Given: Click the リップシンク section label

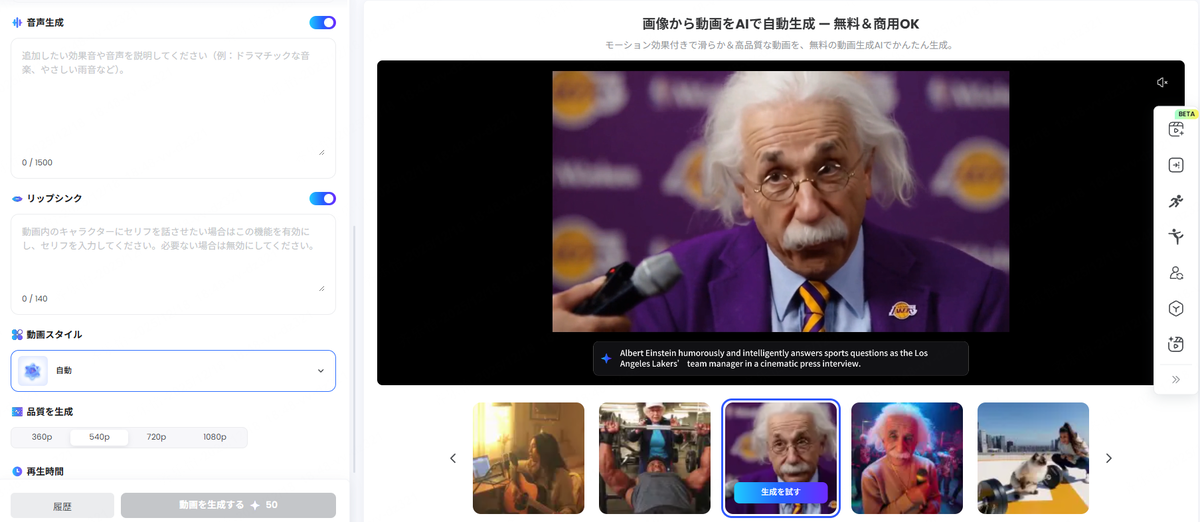Looking at the screenshot, I should point(55,198).
